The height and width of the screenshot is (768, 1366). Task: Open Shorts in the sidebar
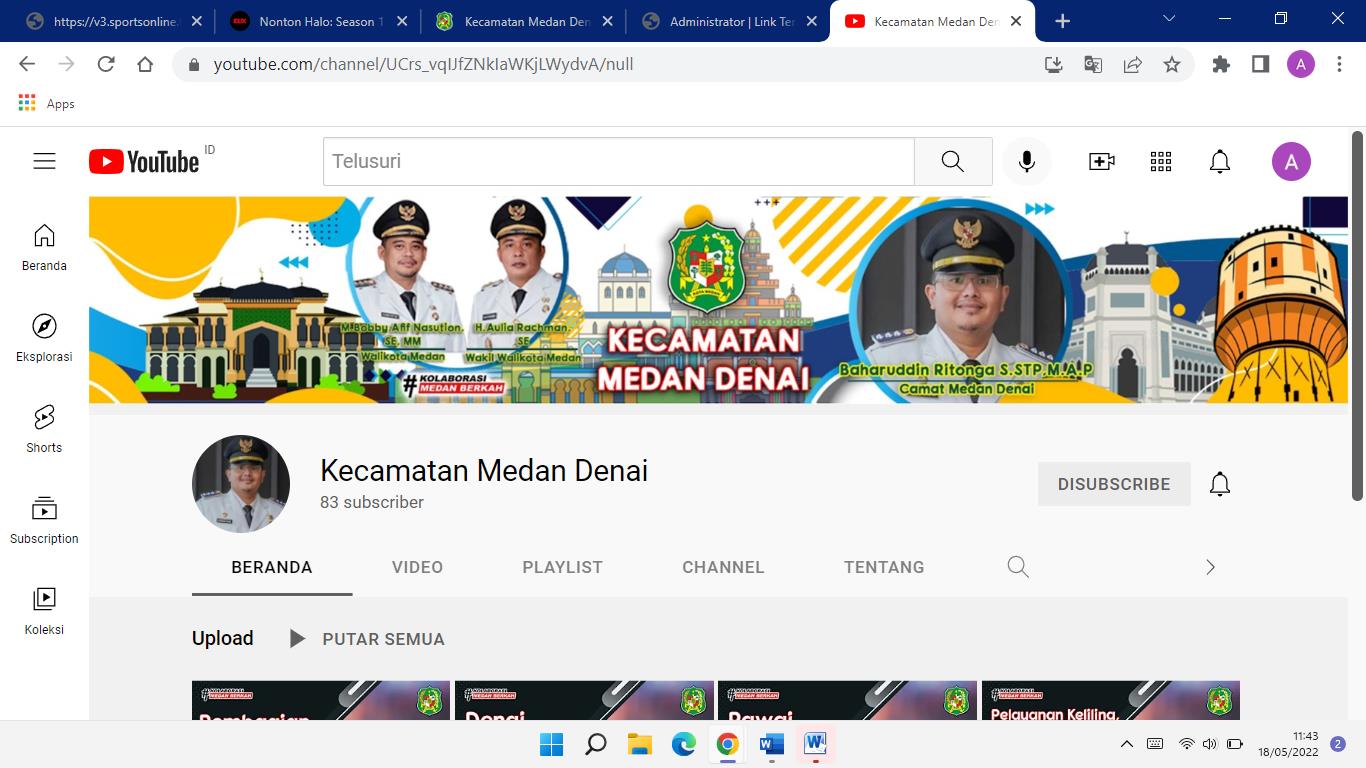pyautogui.click(x=44, y=429)
